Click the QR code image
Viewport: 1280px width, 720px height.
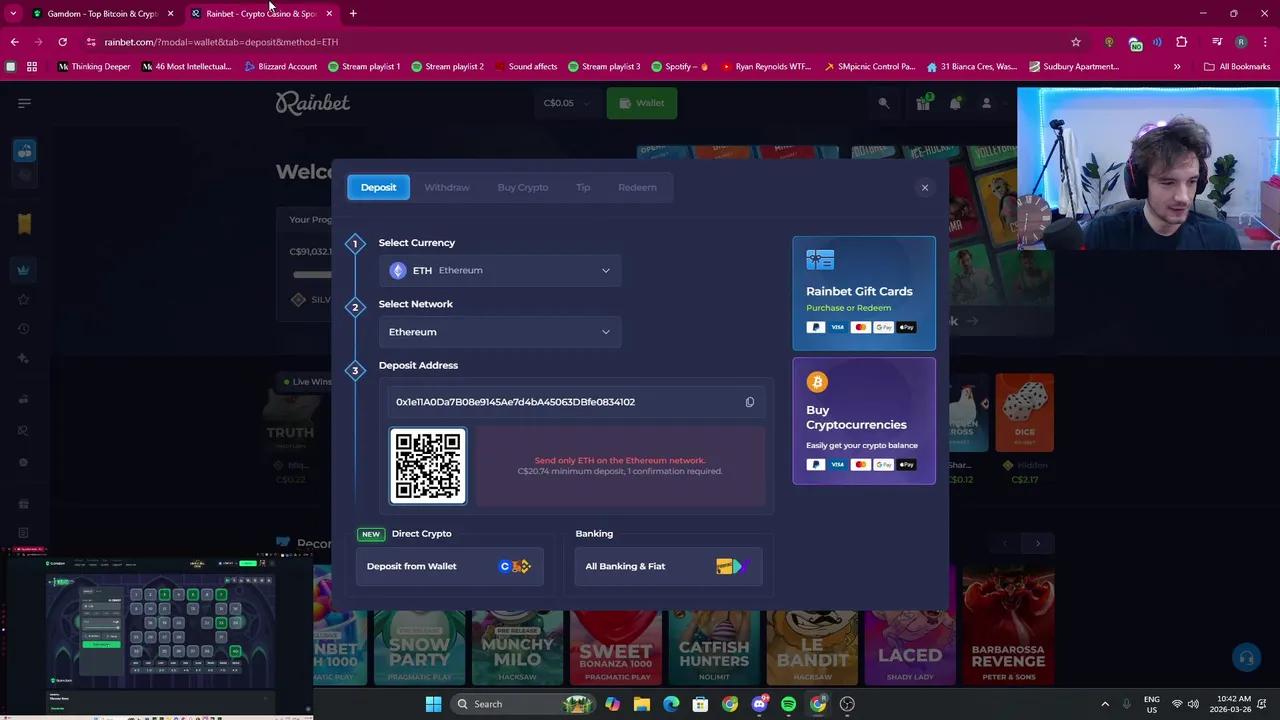click(428, 466)
